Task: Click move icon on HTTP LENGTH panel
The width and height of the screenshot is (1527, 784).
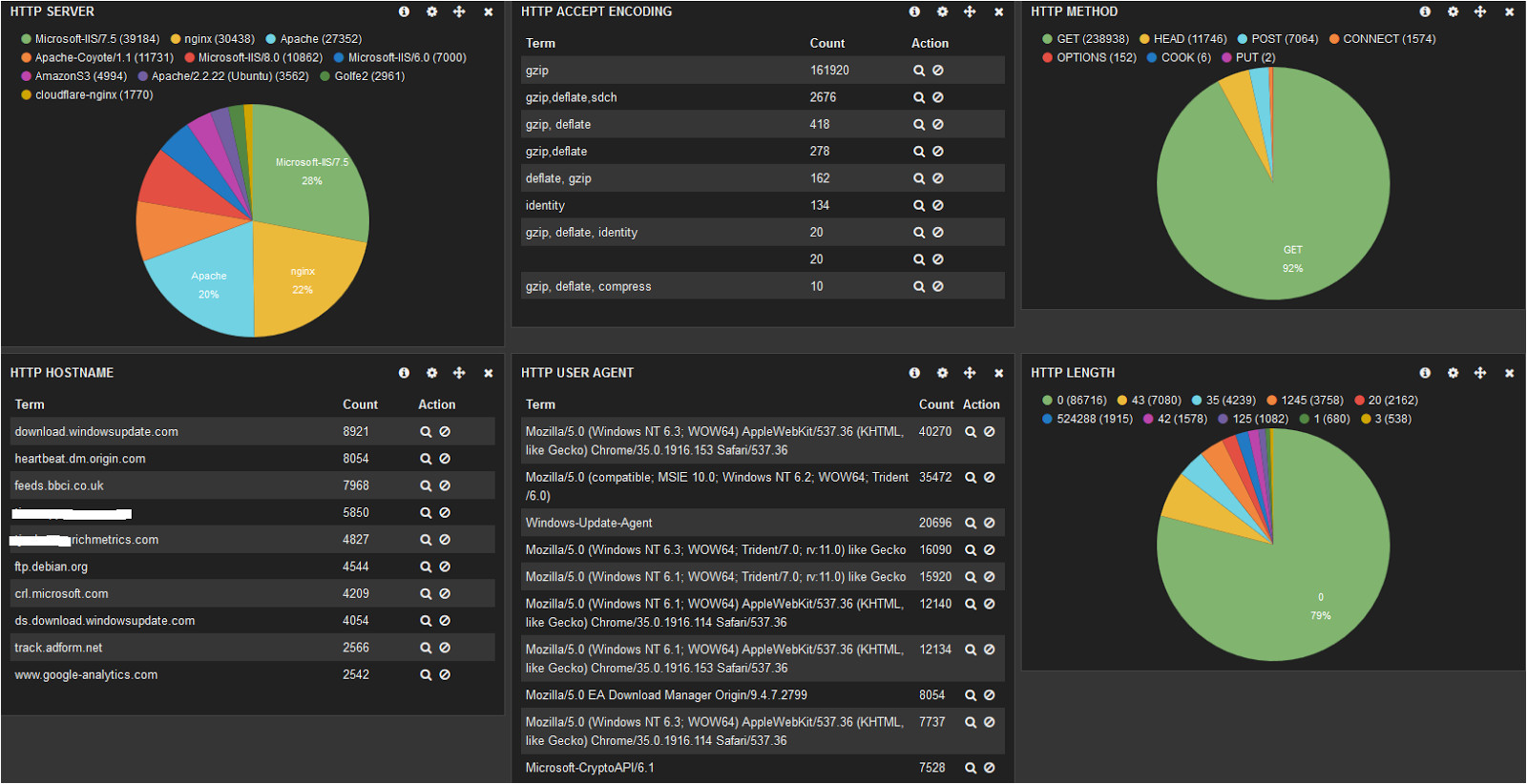Action: click(x=1480, y=373)
